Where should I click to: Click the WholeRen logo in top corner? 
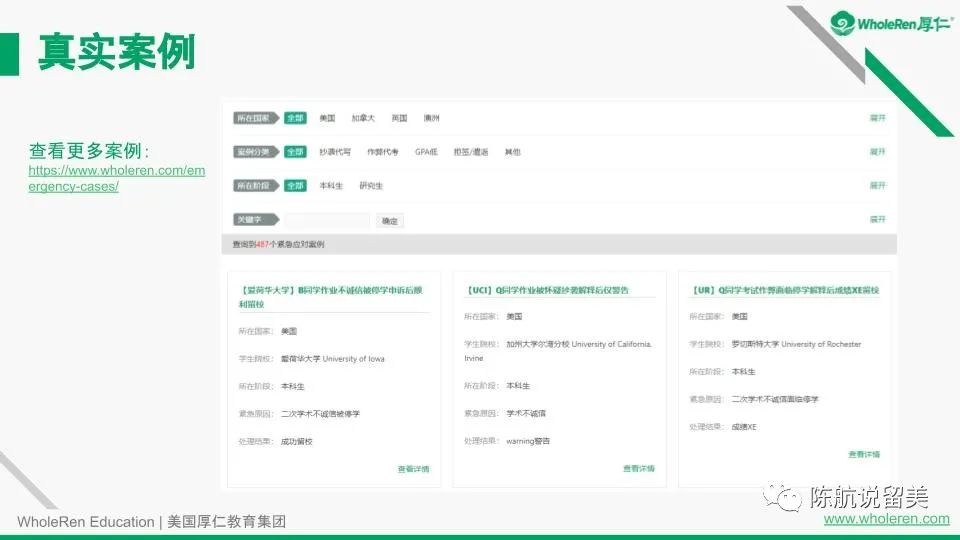pyautogui.click(x=891, y=22)
